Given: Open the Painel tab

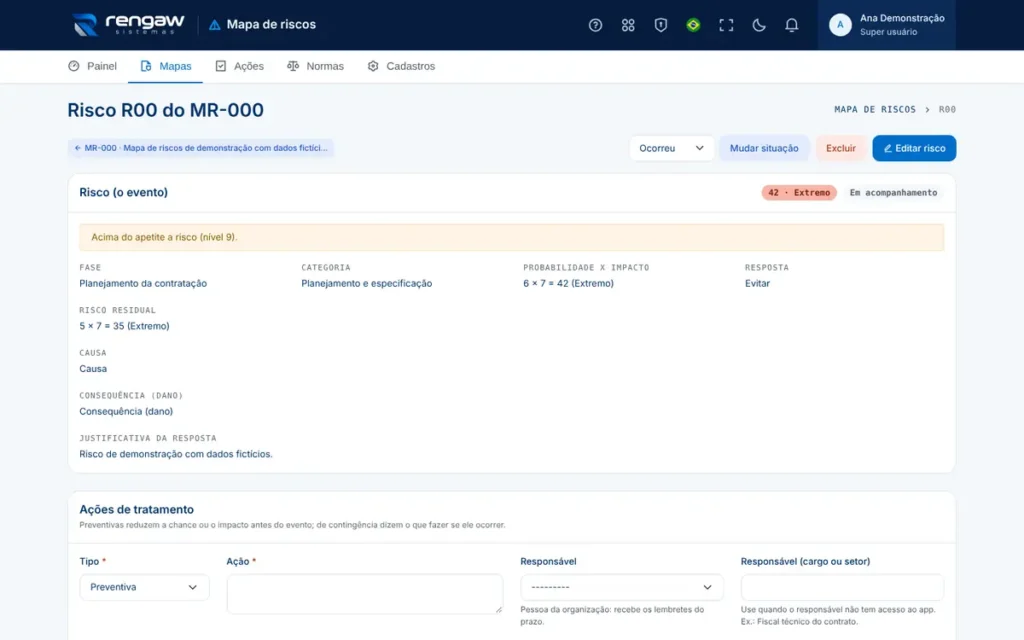Looking at the screenshot, I should tap(92, 66).
